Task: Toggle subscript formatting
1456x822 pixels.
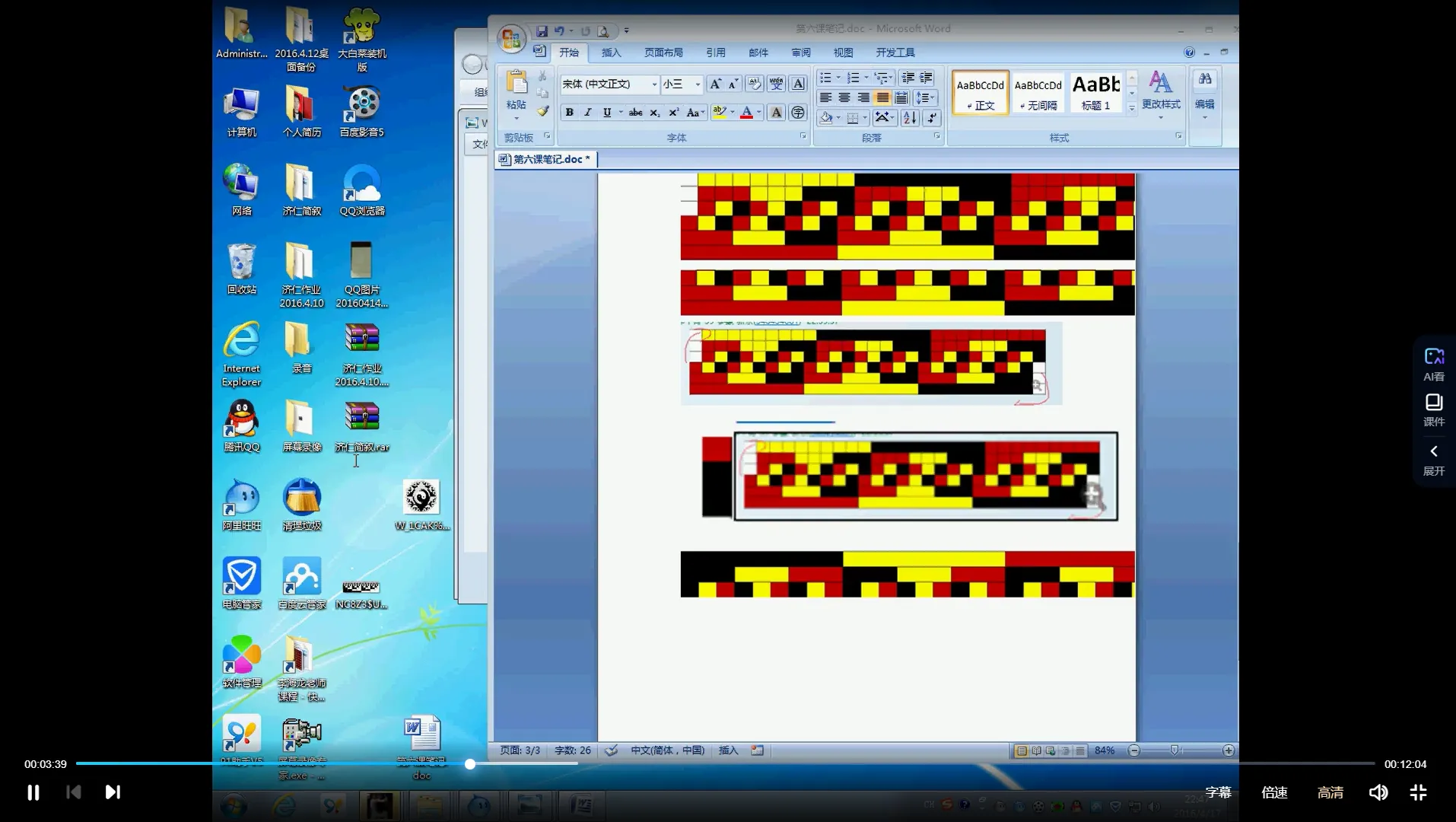Action: [654, 113]
